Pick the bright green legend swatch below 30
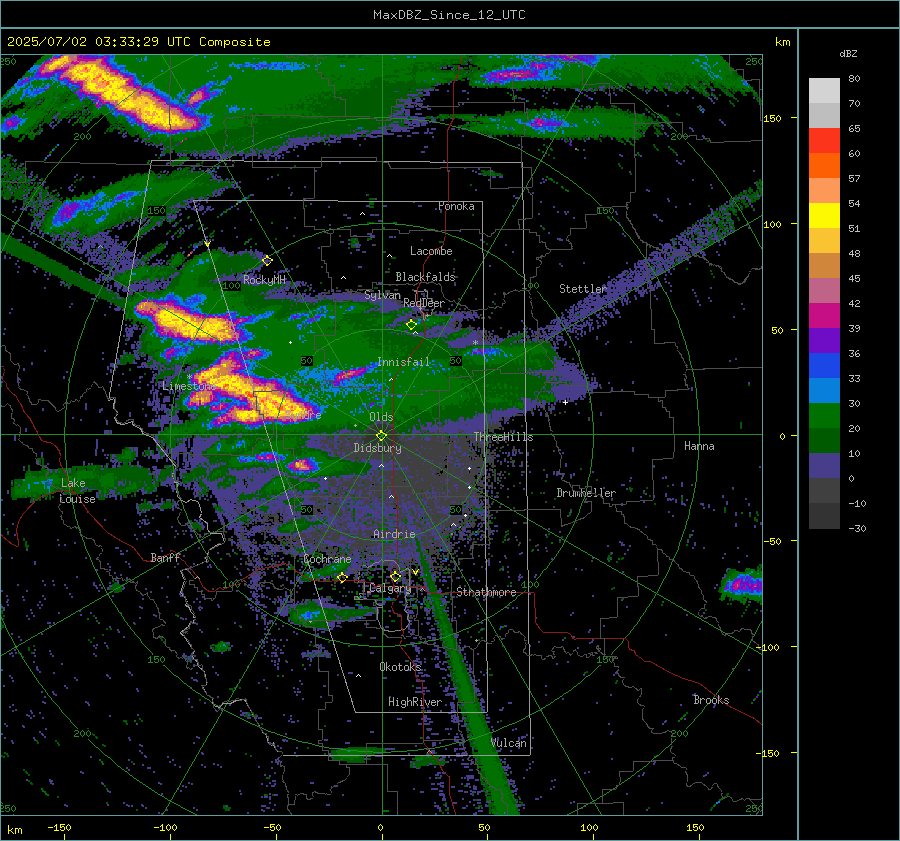The width and height of the screenshot is (900, 841). coord(824,416)
